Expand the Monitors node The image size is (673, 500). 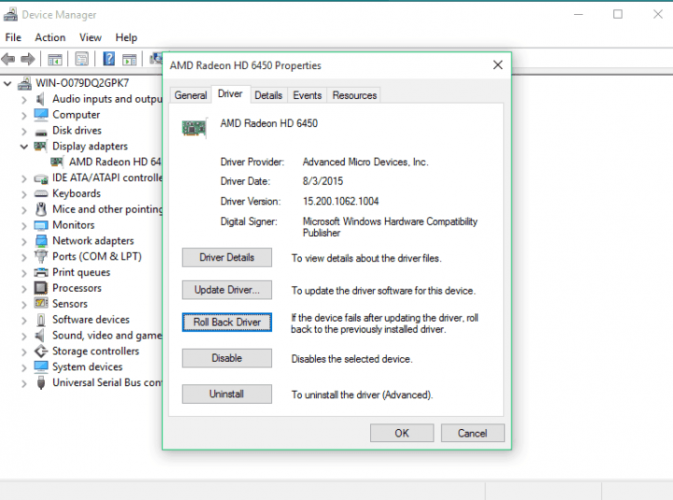click(24, 226)
